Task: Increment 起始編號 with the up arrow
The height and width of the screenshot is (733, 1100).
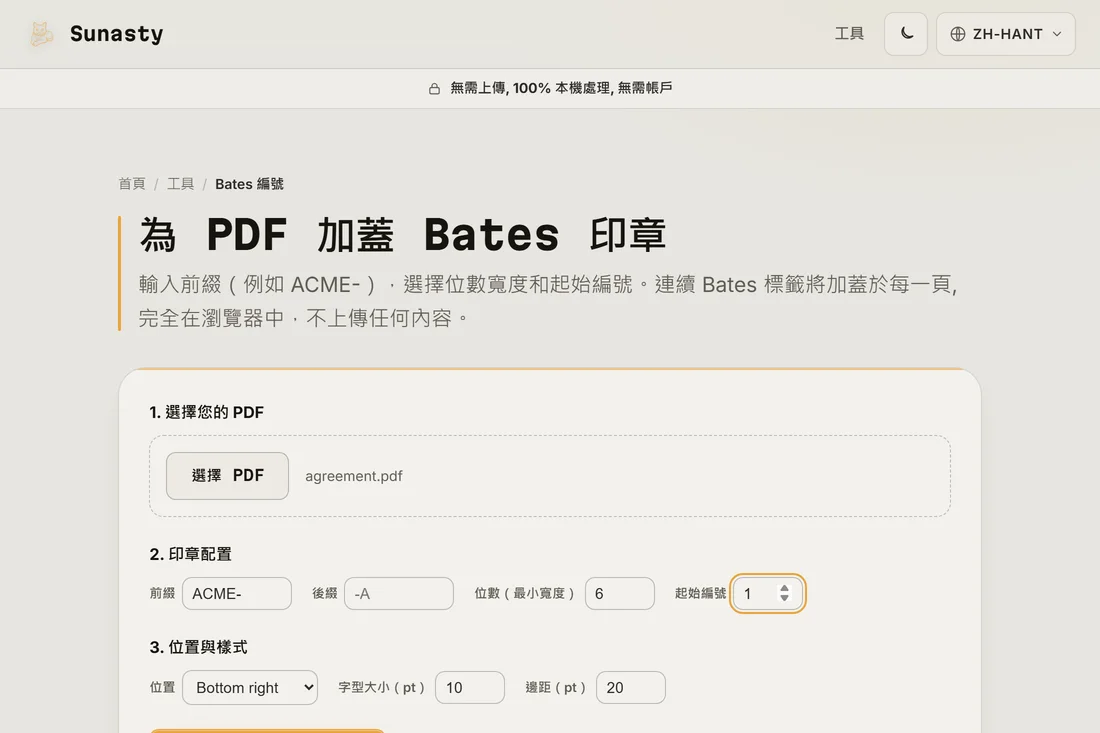Action: point(784,589)
